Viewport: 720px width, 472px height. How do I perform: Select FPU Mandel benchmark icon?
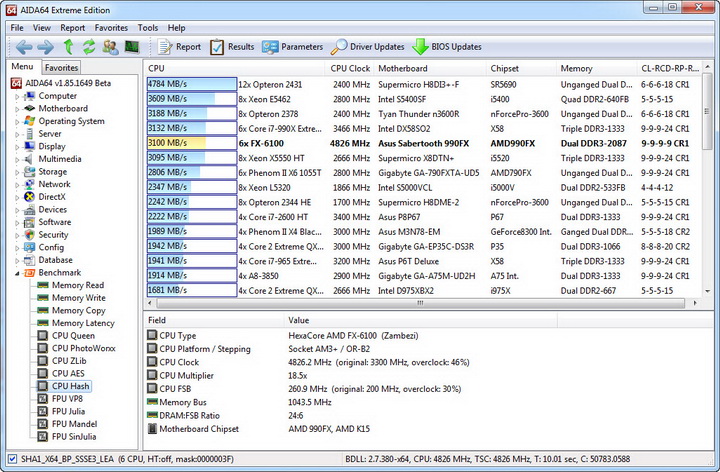(43, 424)
